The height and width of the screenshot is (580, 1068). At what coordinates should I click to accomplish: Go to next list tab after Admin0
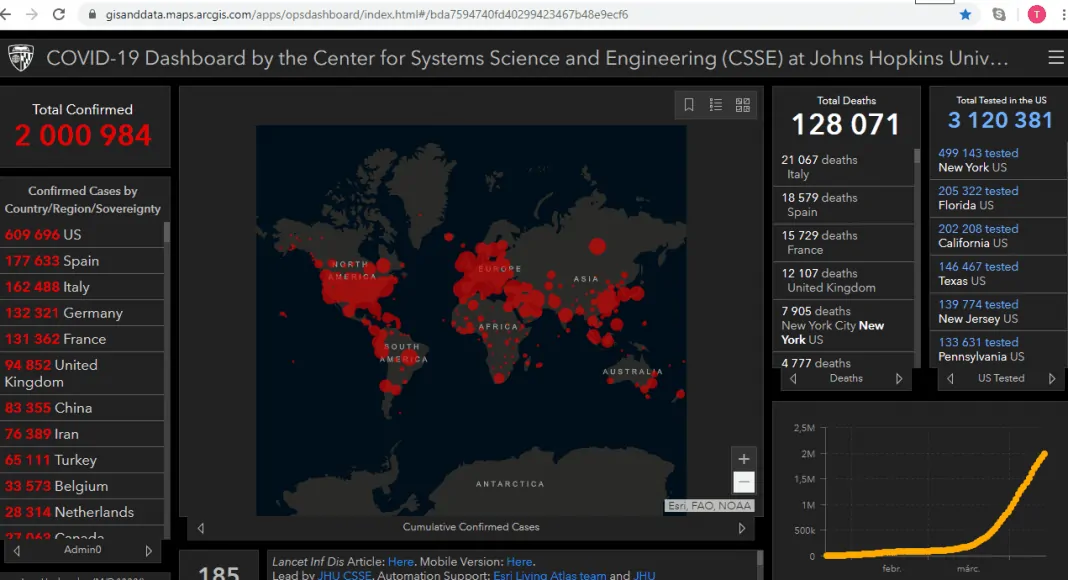[148, 551]
